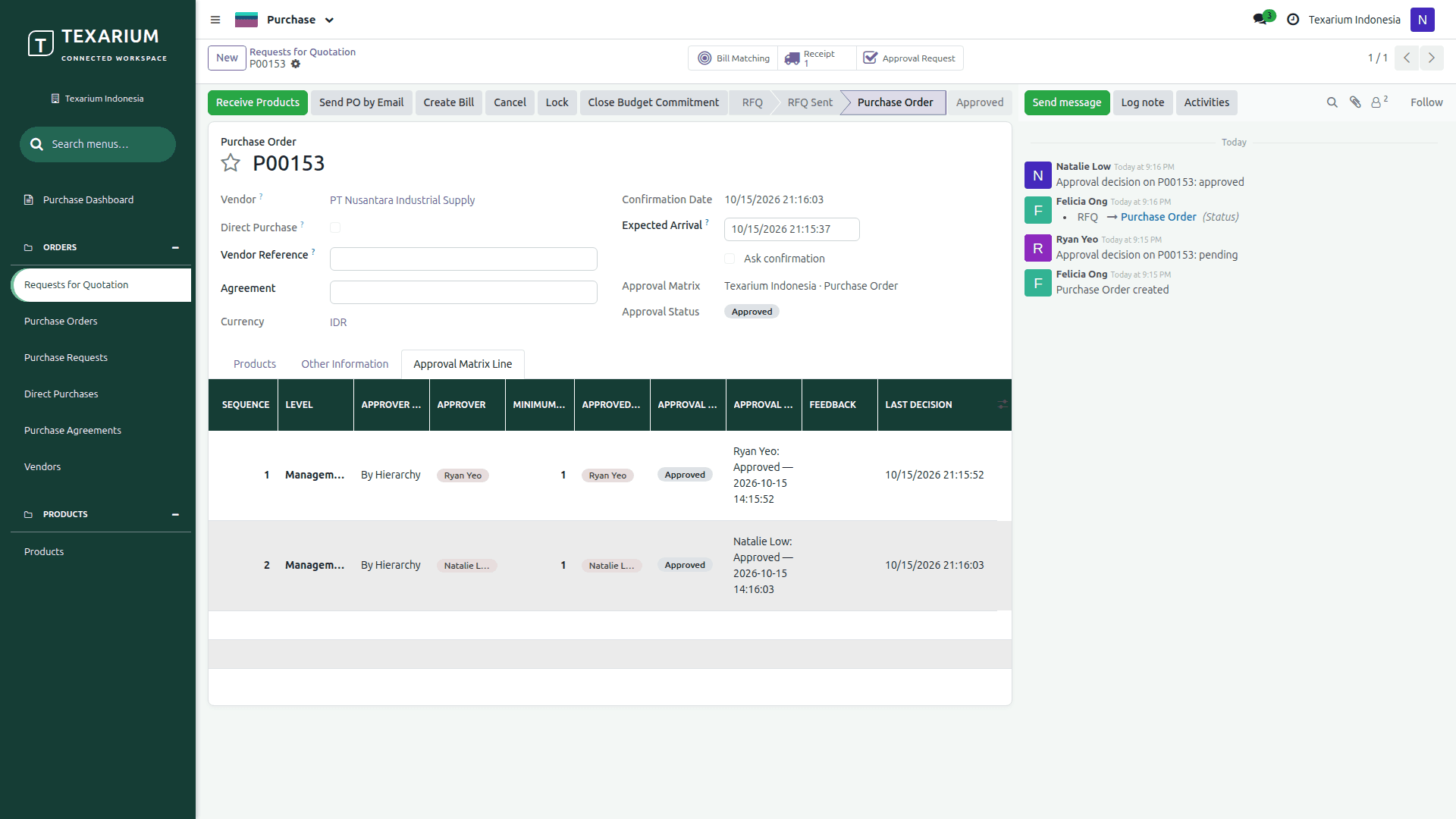1456x819 pixels.
Task: Search messages with the magnifier icon in chatter
Action: click(x=1332, y=102)
